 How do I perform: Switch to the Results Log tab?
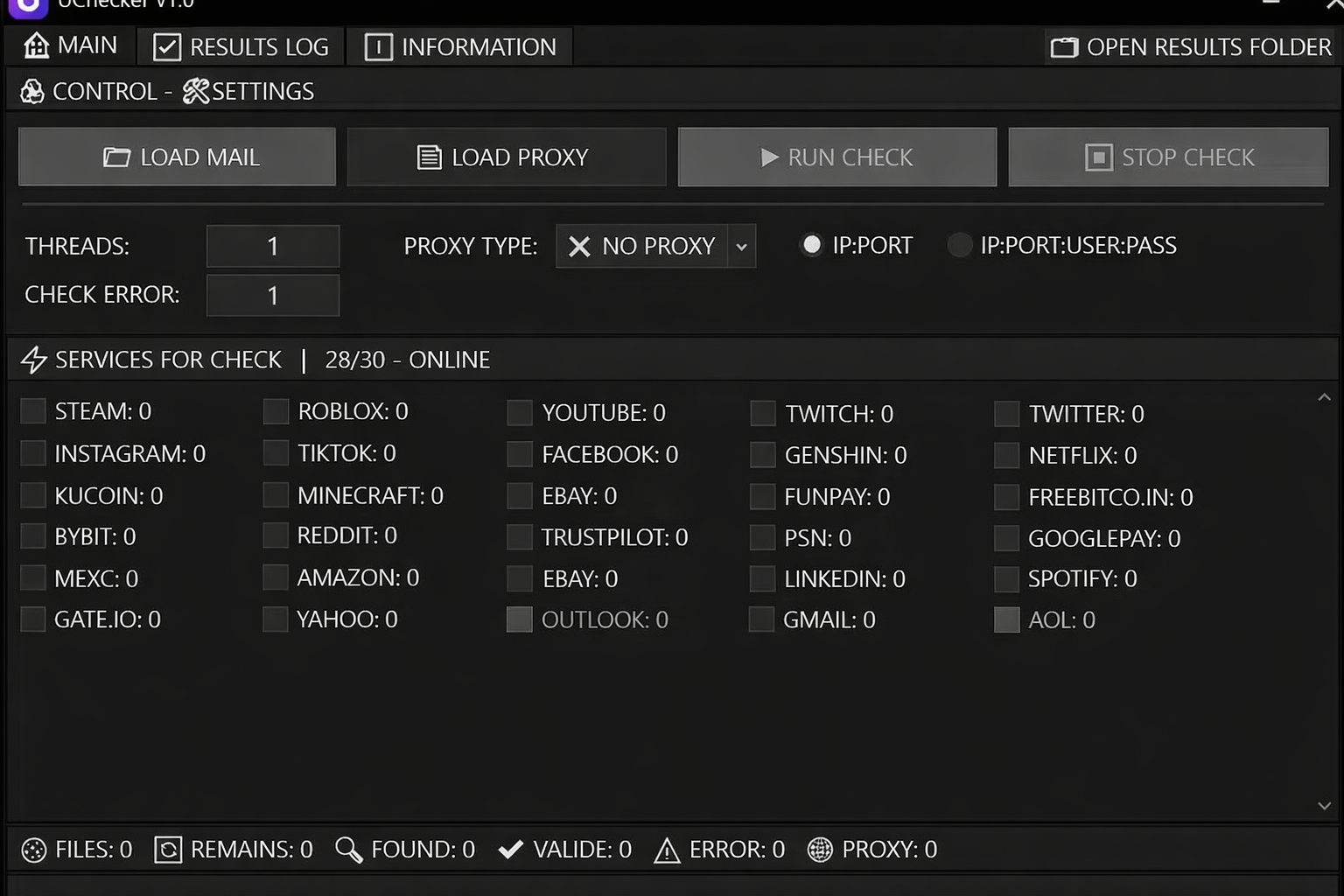pyautogui.click(x=241, y=46)
